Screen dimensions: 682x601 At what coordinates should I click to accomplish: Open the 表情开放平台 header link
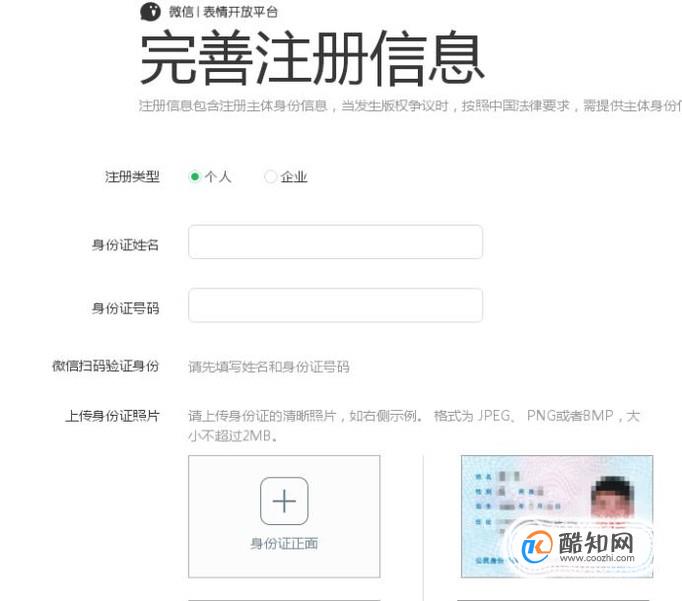coord(240,12)
